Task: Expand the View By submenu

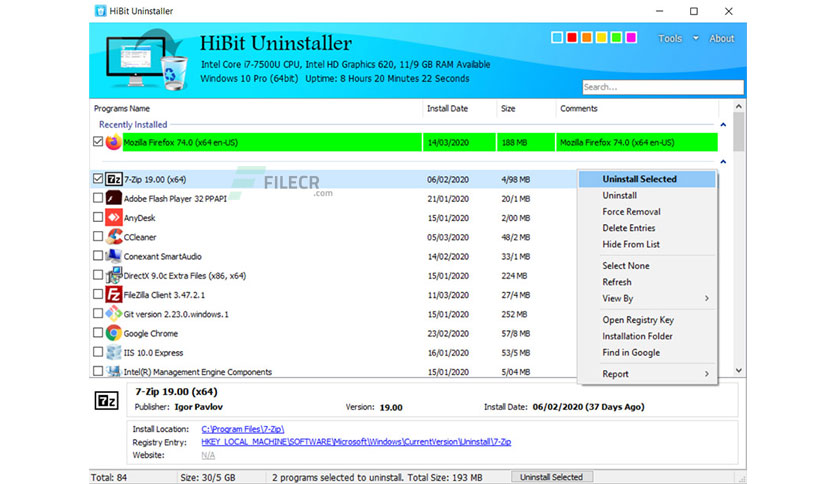Action: click(706, 299)
